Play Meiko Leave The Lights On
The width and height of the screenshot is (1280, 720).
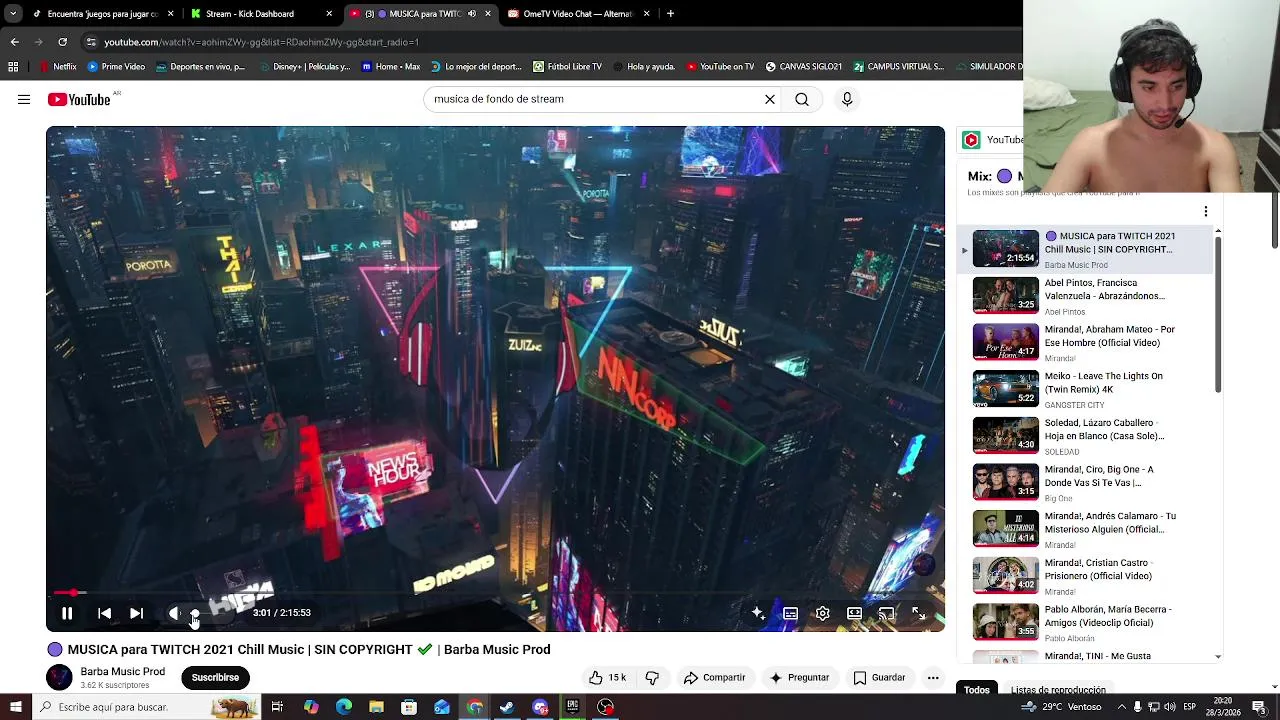tap(1085, 389)
